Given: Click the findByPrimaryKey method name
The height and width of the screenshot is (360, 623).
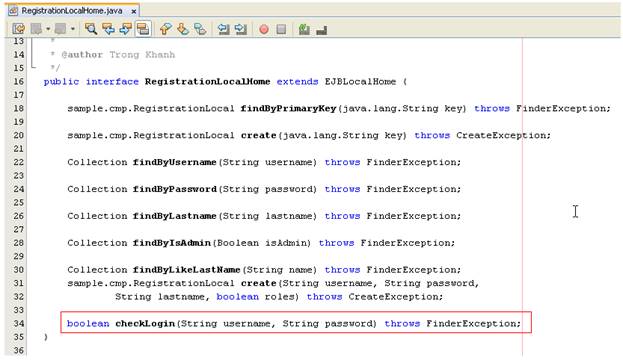Looking at the screenshot, I should point(288,108).
